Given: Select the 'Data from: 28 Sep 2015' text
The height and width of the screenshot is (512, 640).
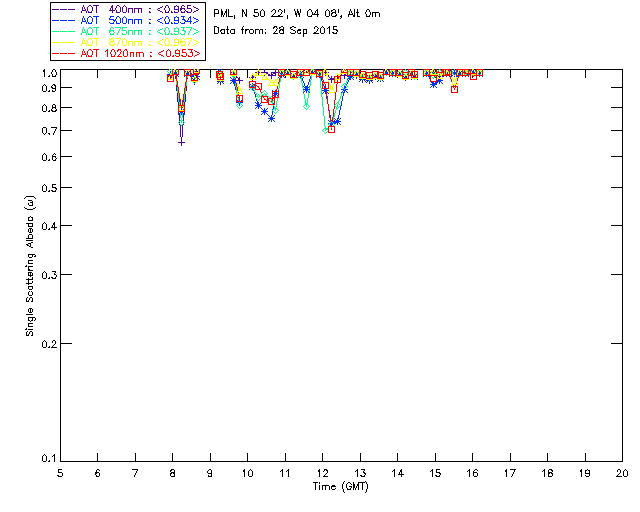Looking at the screenshot, I should pos(276,31).
